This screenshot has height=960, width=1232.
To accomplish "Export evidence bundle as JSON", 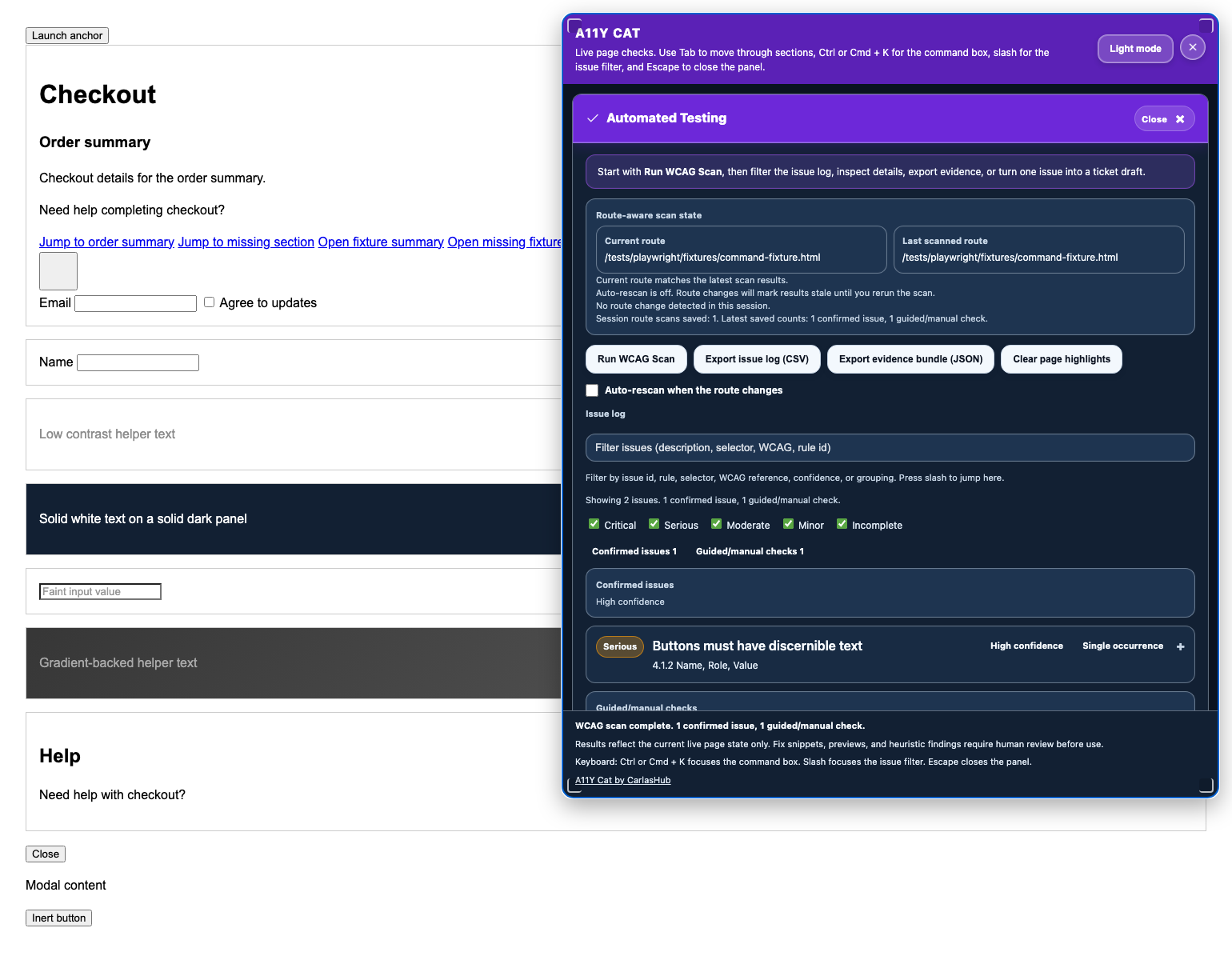I will [x=910, y=359].
